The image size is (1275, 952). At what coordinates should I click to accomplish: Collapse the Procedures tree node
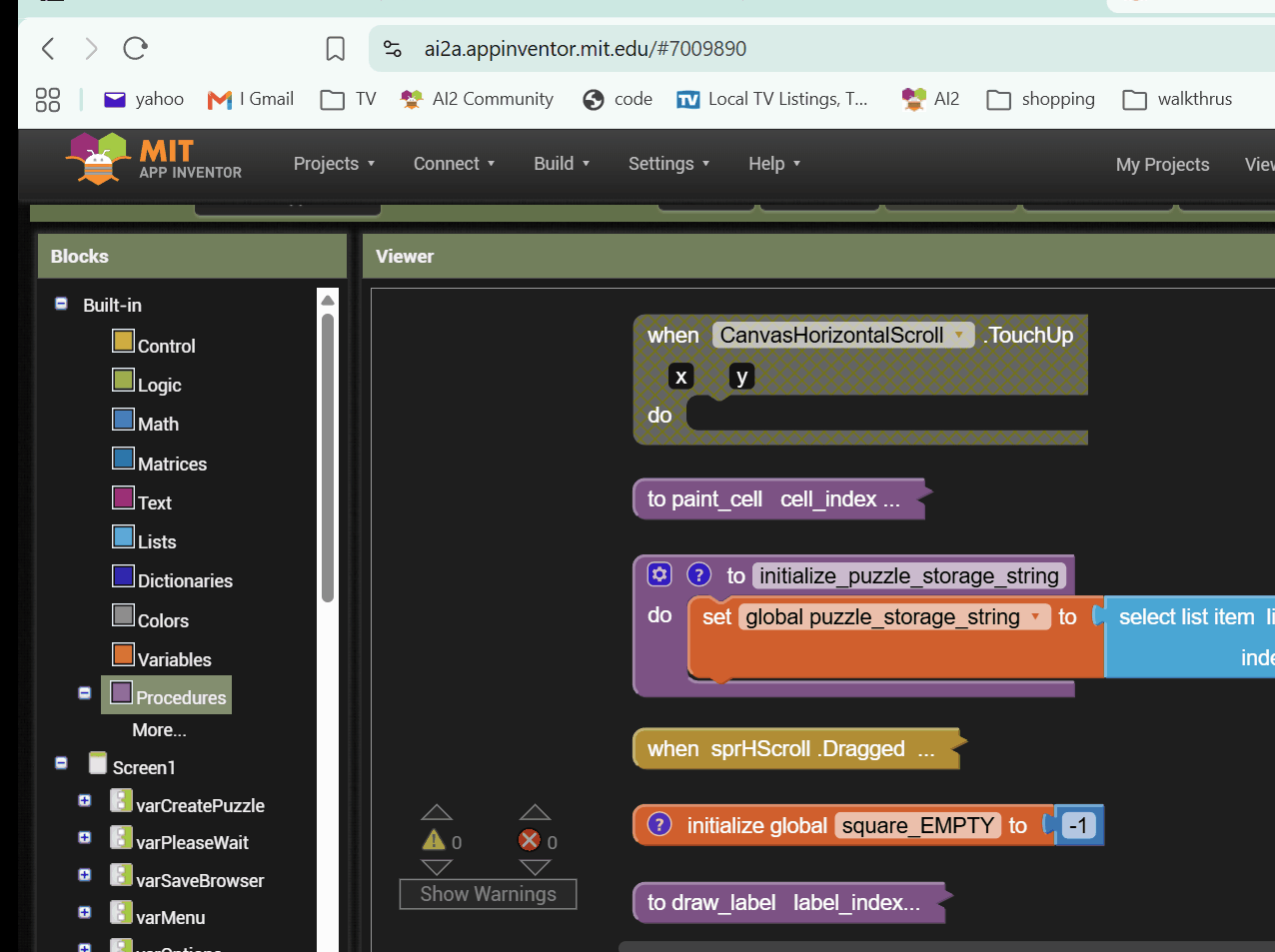[x=85, y=693]
